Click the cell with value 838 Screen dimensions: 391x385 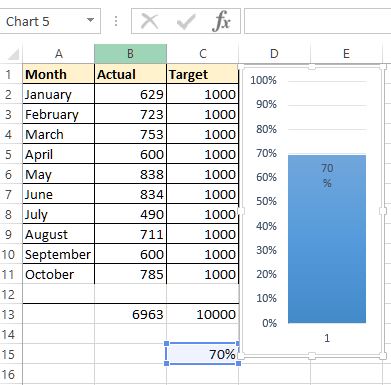click(x=130, y=174)
